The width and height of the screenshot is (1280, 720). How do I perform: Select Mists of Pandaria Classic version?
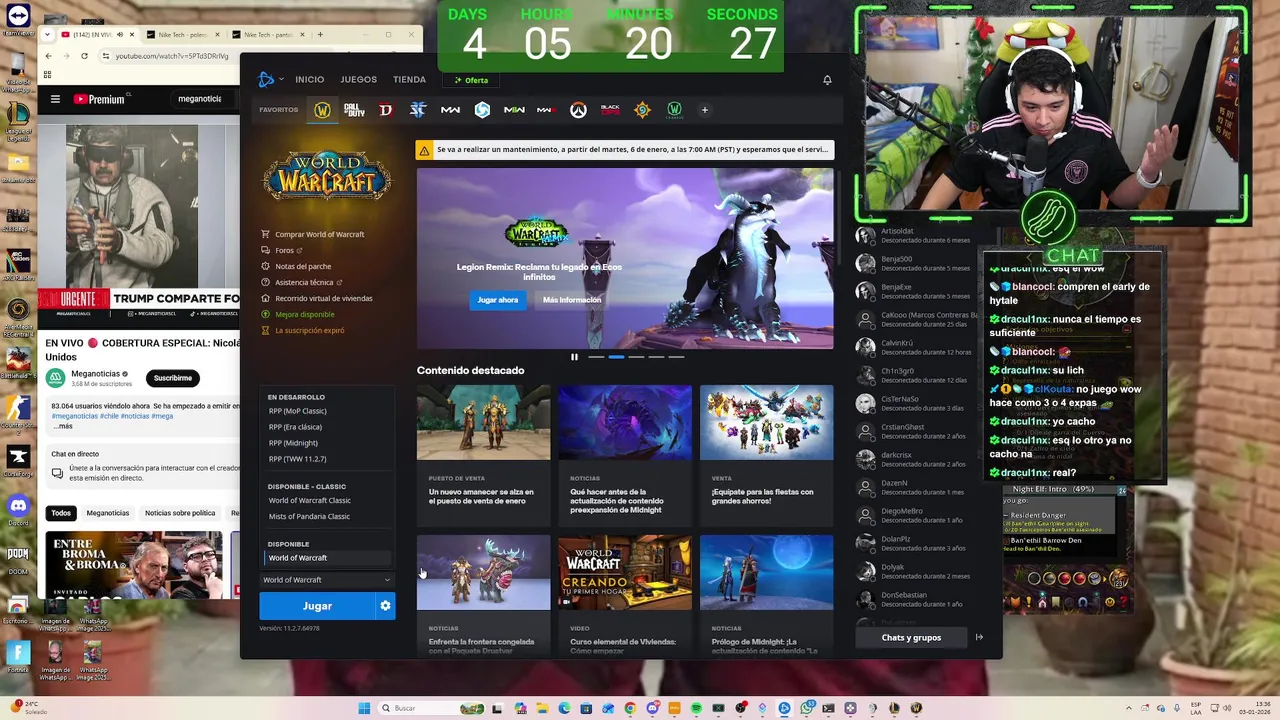(x=309, y=517)
